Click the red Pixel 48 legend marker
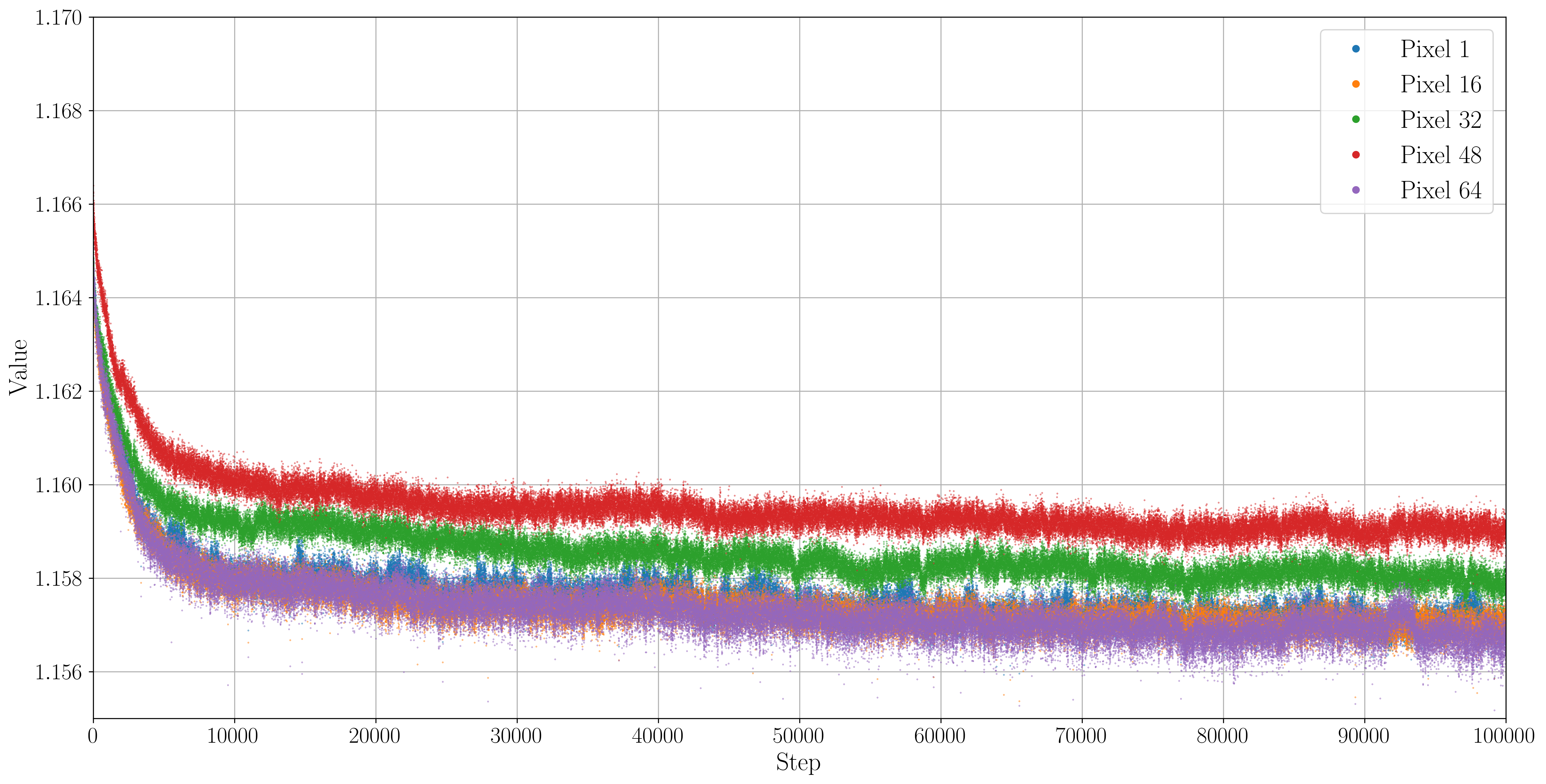 [x=1356, y=155]
